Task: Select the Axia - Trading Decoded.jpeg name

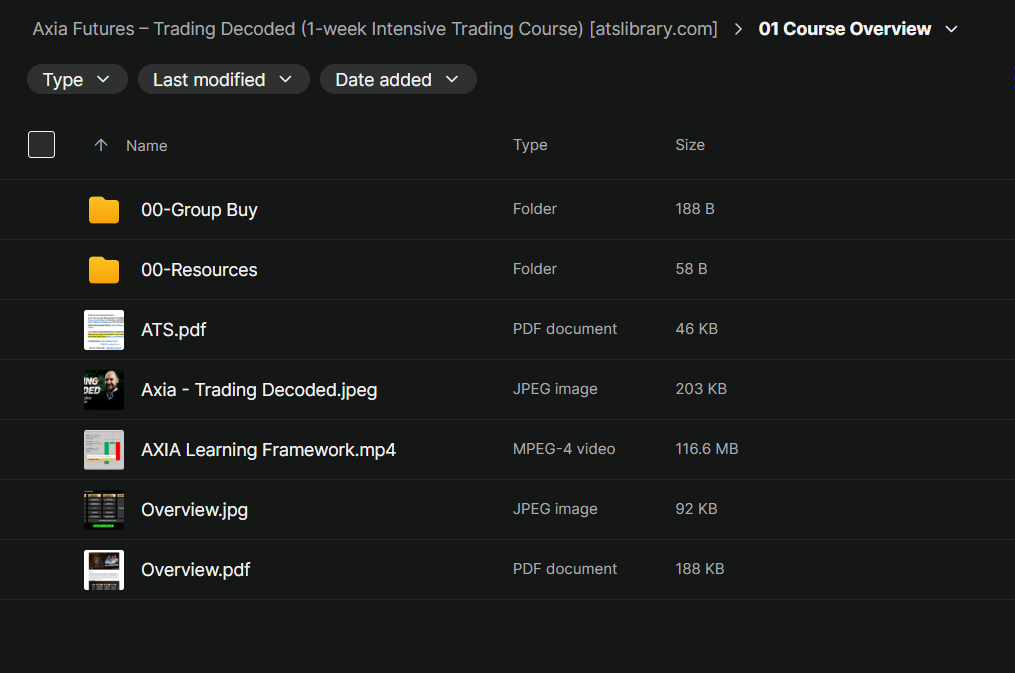Action: 259,390
